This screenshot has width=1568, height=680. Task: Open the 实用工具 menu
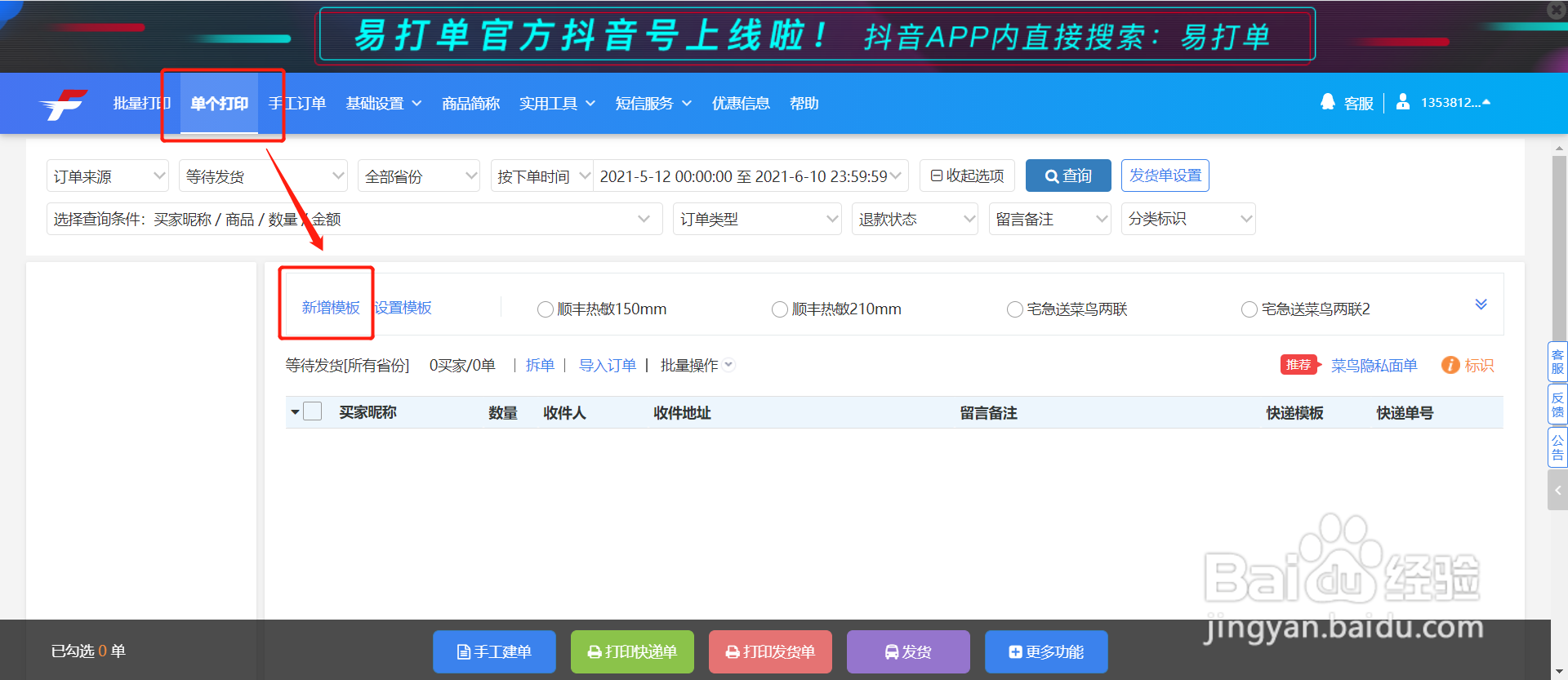point(557,103)
